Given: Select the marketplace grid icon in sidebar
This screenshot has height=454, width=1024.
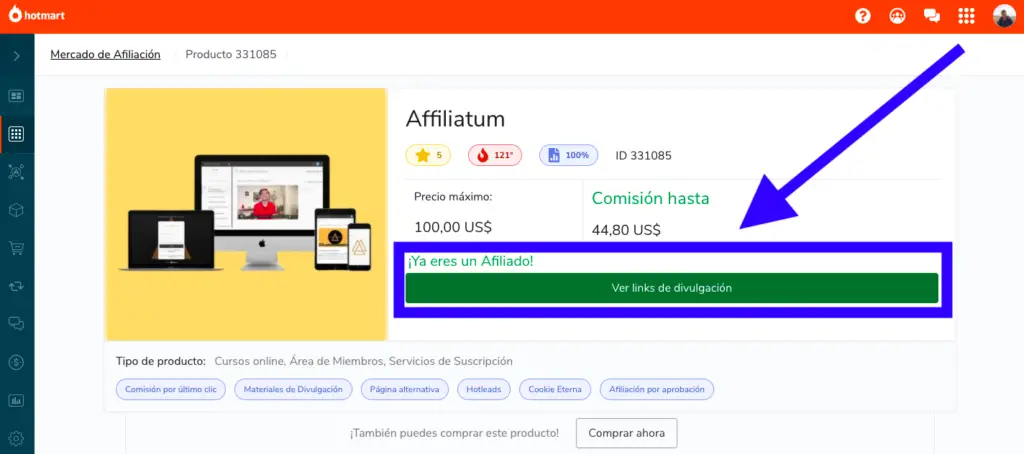Looking at the screenshot, I should click(x=16, y=135).
